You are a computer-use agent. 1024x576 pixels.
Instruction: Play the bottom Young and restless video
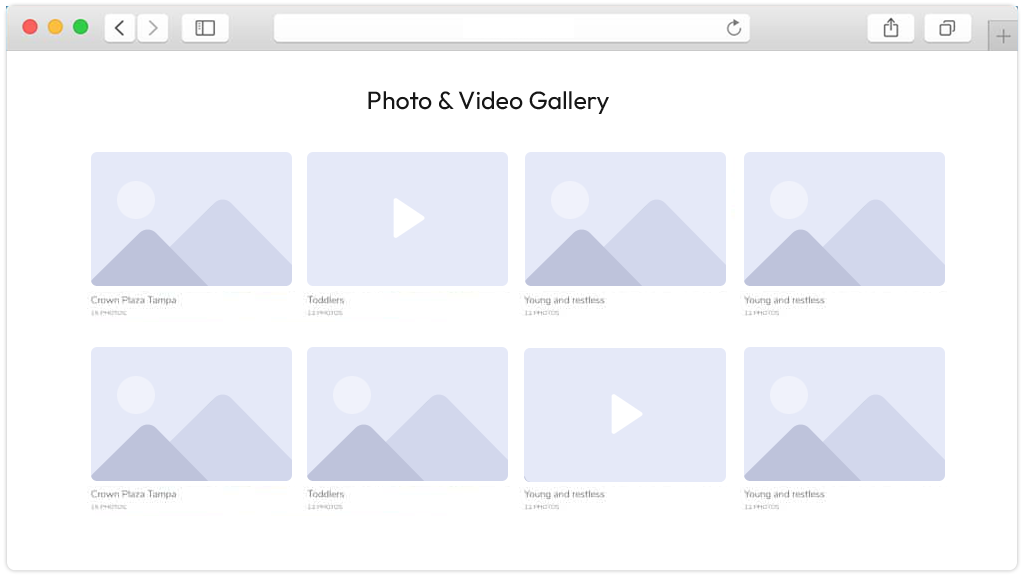[x=624, y=413]
